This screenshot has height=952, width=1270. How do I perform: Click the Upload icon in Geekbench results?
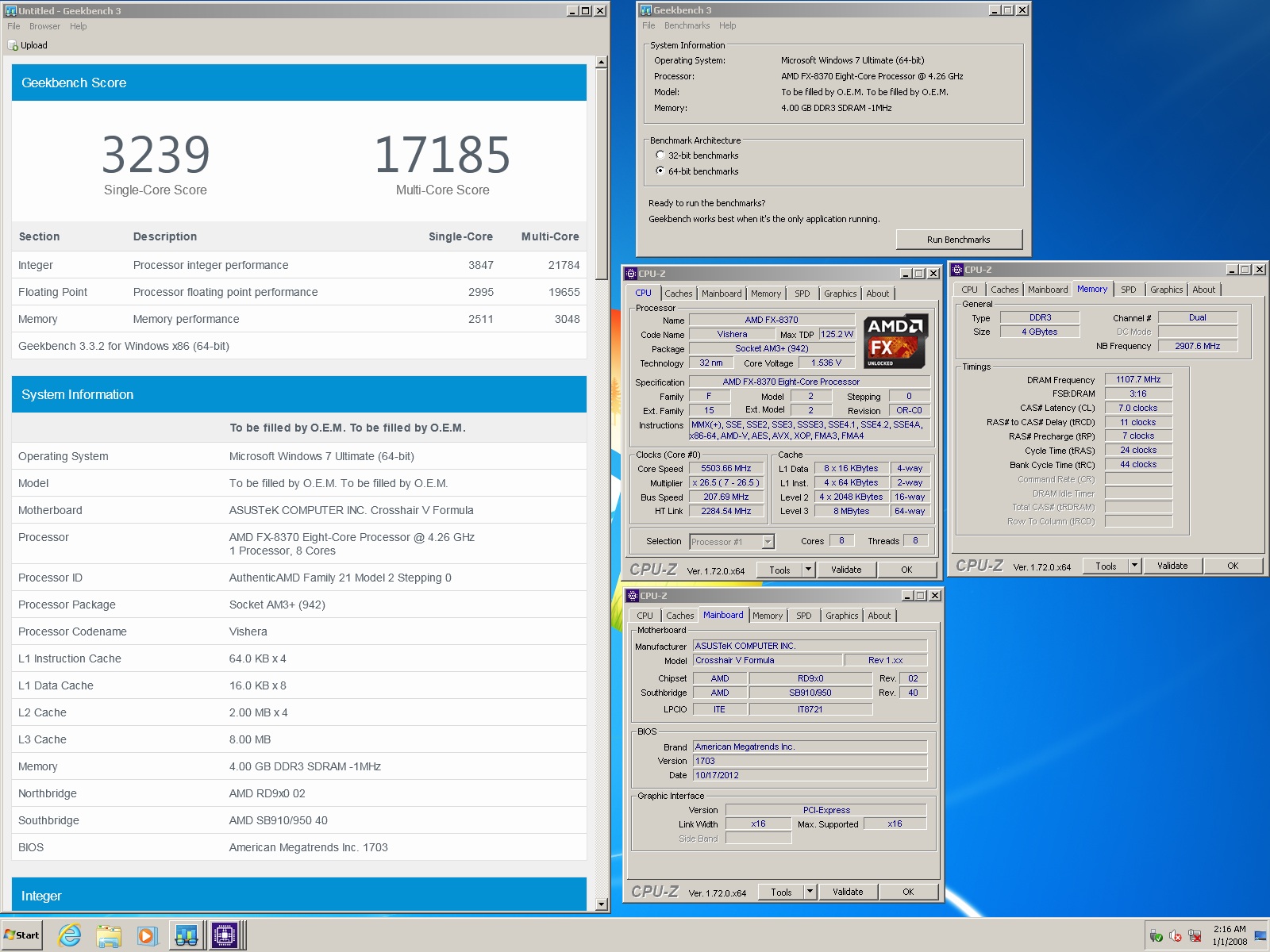pyautogui.click(x=13, y=45)
